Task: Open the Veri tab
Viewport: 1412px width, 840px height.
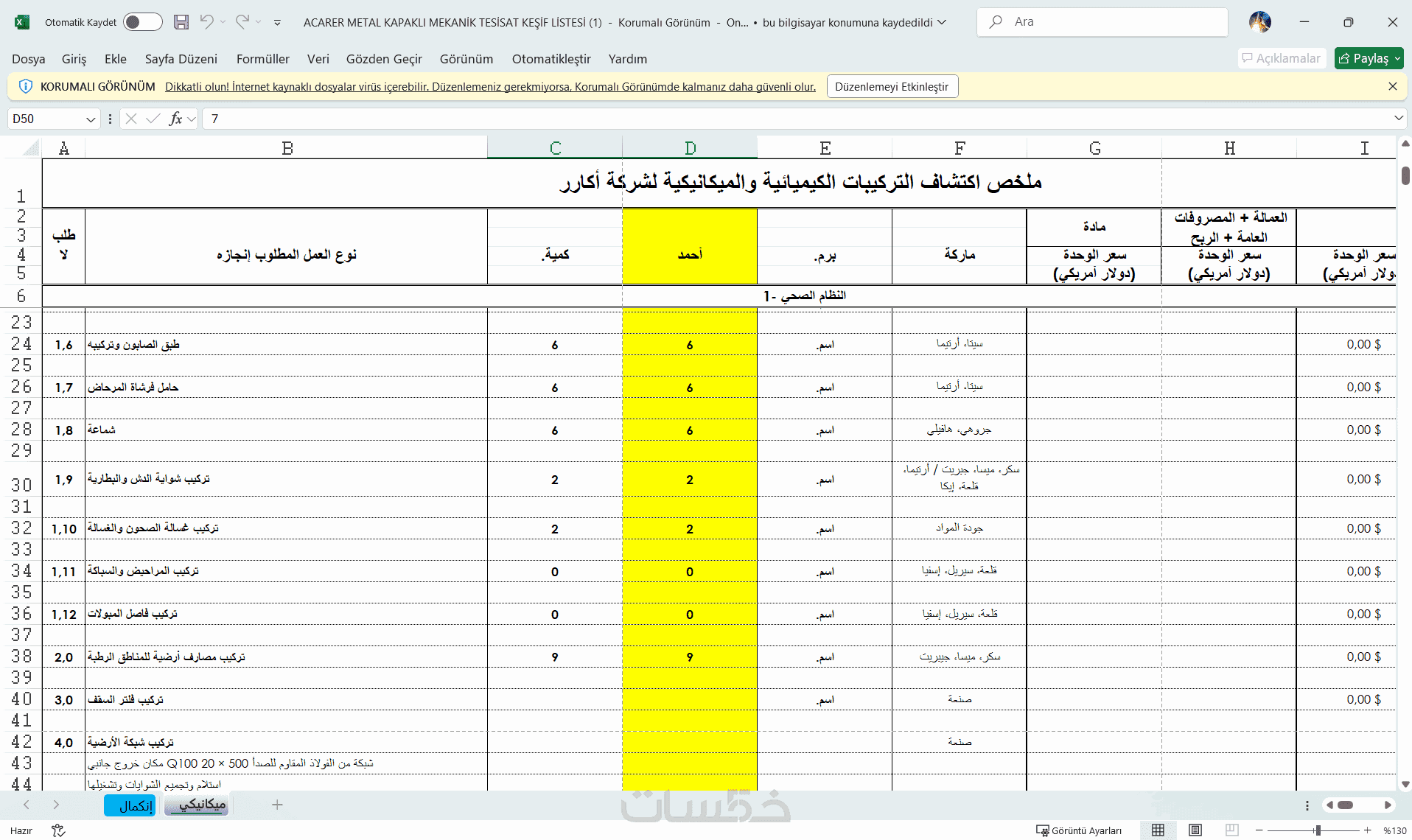Action: [318, 59]
